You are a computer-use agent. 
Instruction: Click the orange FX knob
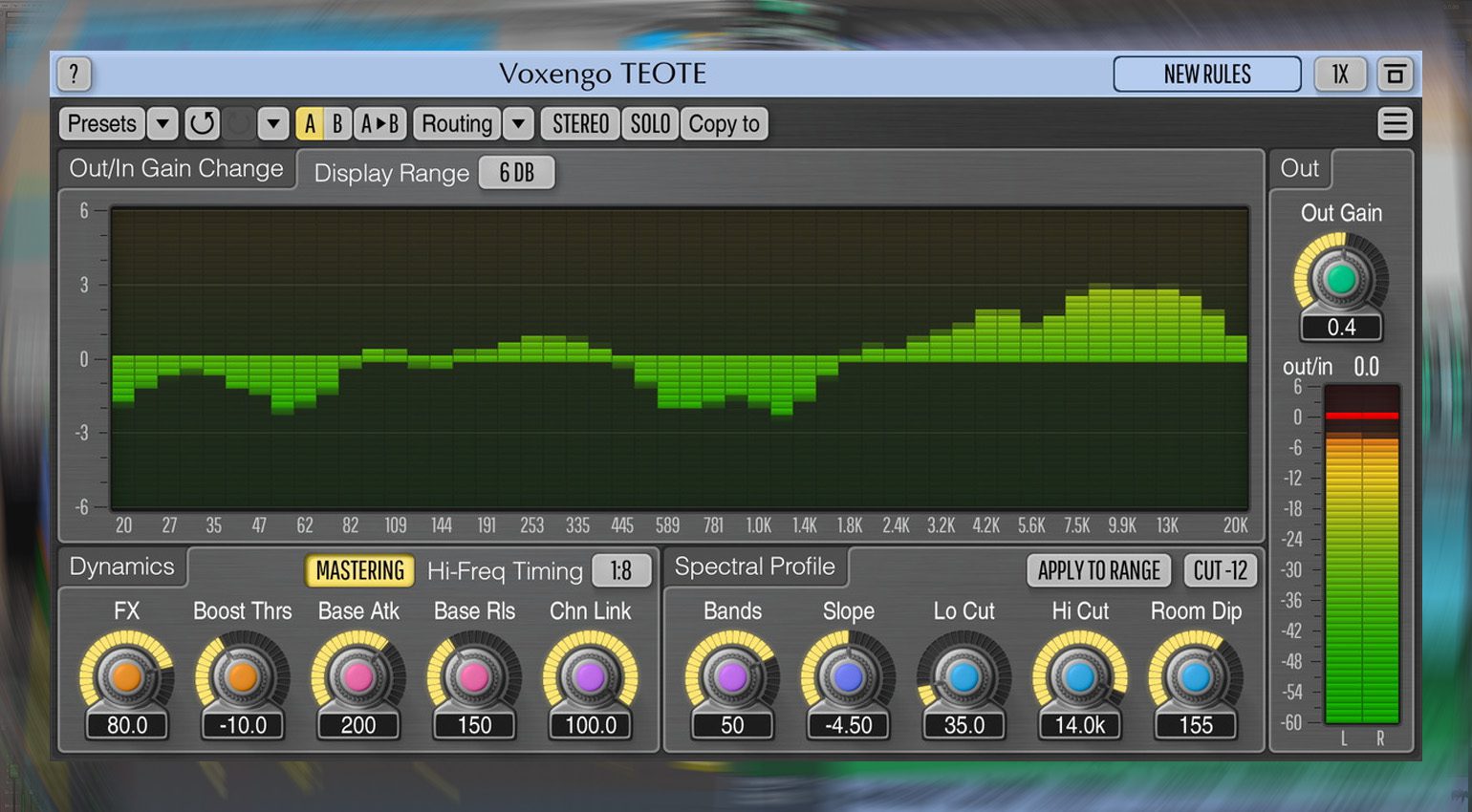[126, 676]
